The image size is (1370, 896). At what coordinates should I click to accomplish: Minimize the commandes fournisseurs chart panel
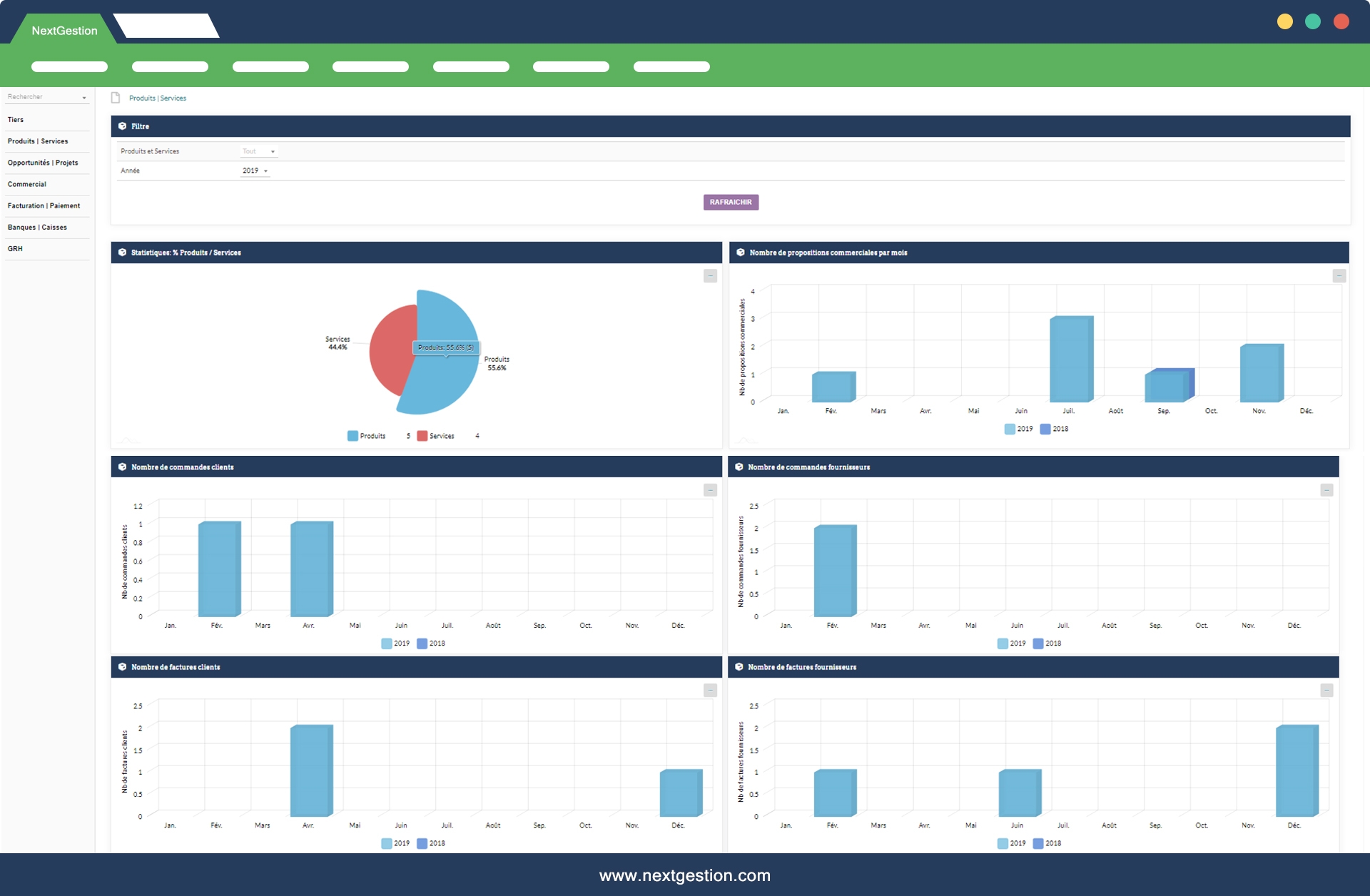pos(1326,490)
